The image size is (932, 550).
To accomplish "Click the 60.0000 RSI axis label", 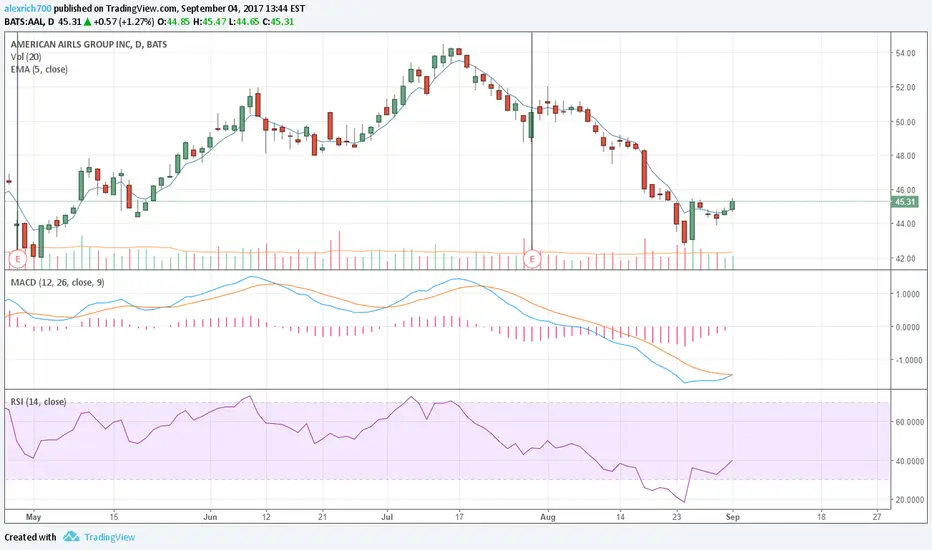I will (909, 422).
